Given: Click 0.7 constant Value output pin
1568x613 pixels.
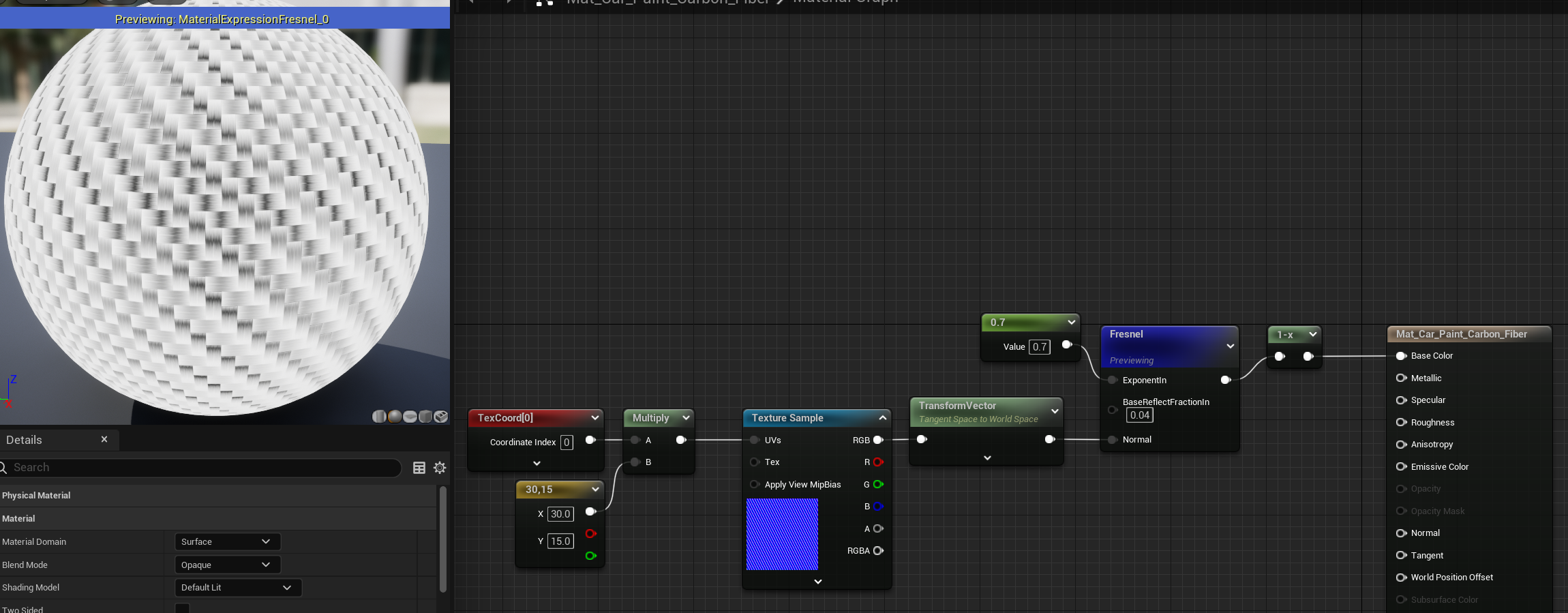Looking at the screenshot, I should click(1068, 345).
